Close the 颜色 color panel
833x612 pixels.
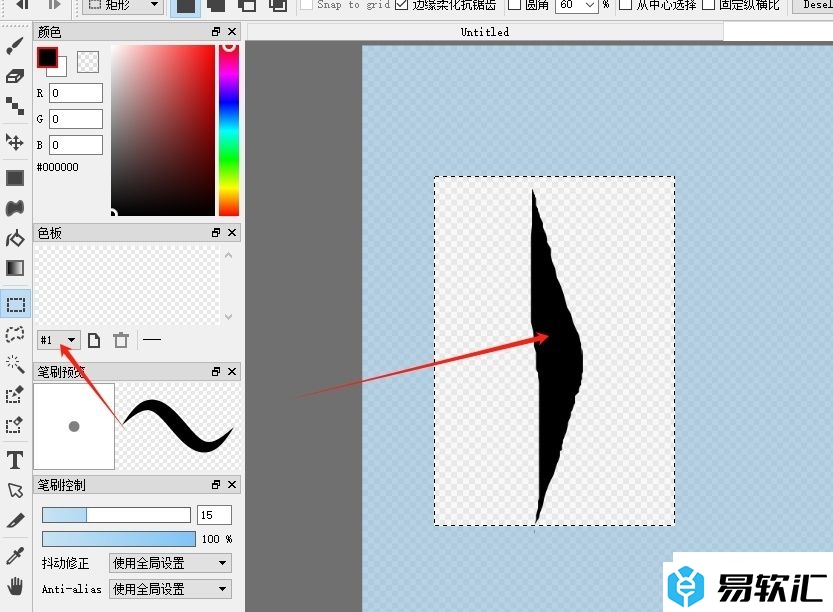[232, 32]
